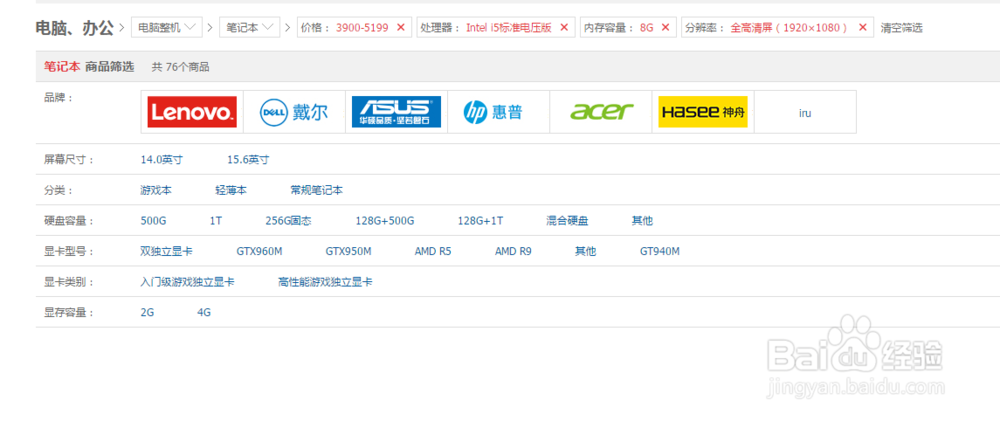Select 高性能游戏独立显卡 card type

[325, 282]
